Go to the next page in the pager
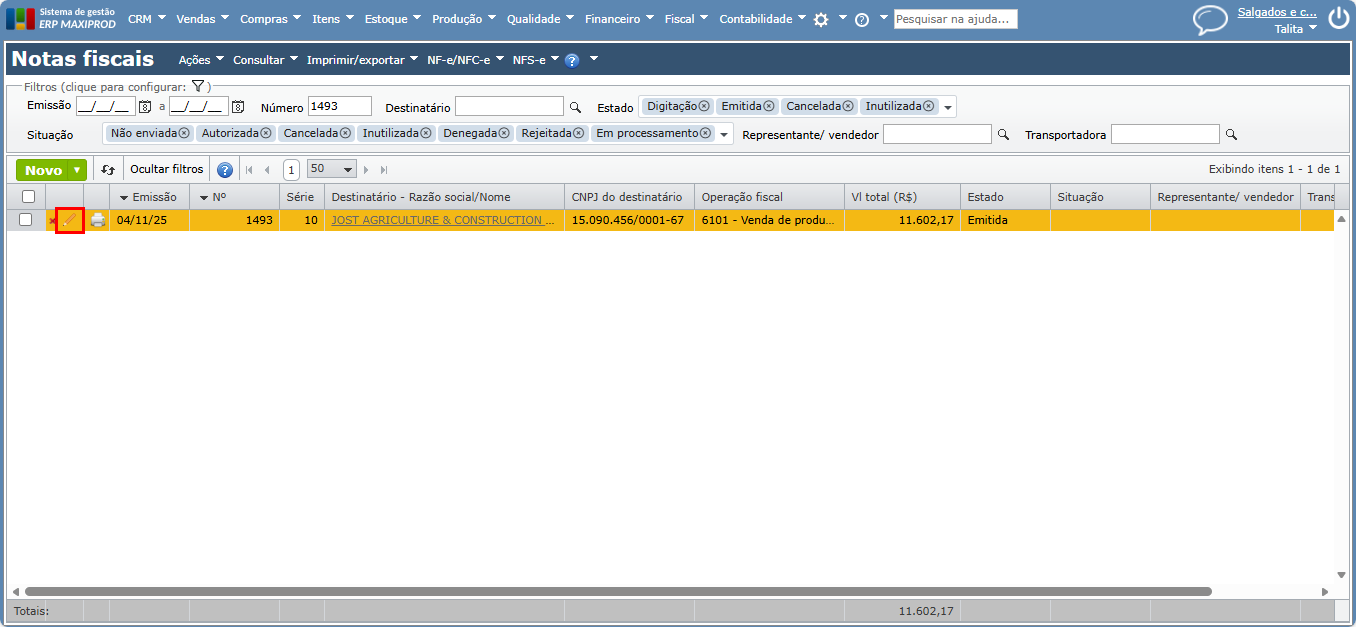Image resolution: width=1356 pixels, height=627 pixels. (x=367, y=170)
